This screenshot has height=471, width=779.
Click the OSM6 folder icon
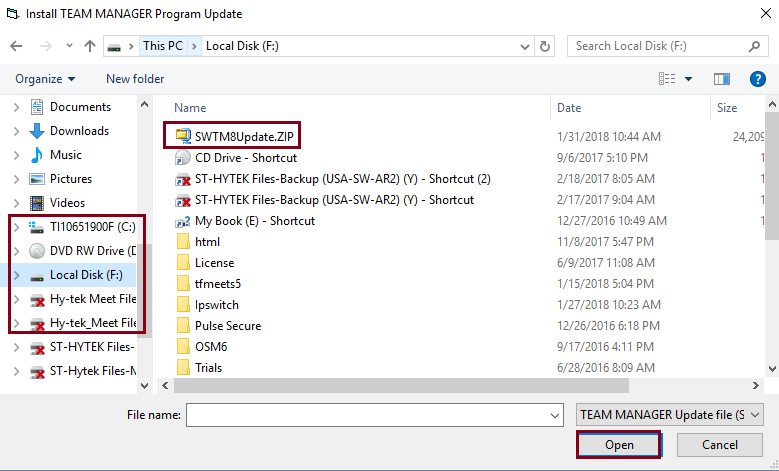(183, 346)
